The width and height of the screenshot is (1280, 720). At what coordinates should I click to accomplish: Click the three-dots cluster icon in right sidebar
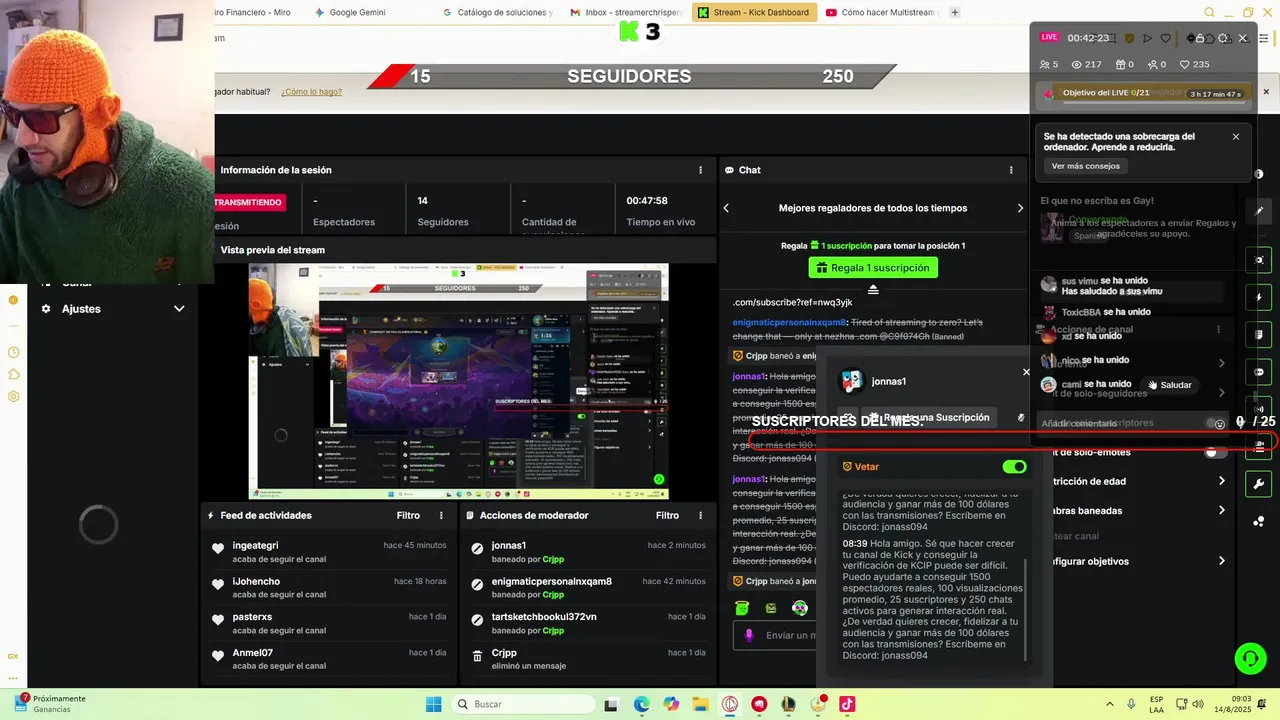pos(1259,521)
